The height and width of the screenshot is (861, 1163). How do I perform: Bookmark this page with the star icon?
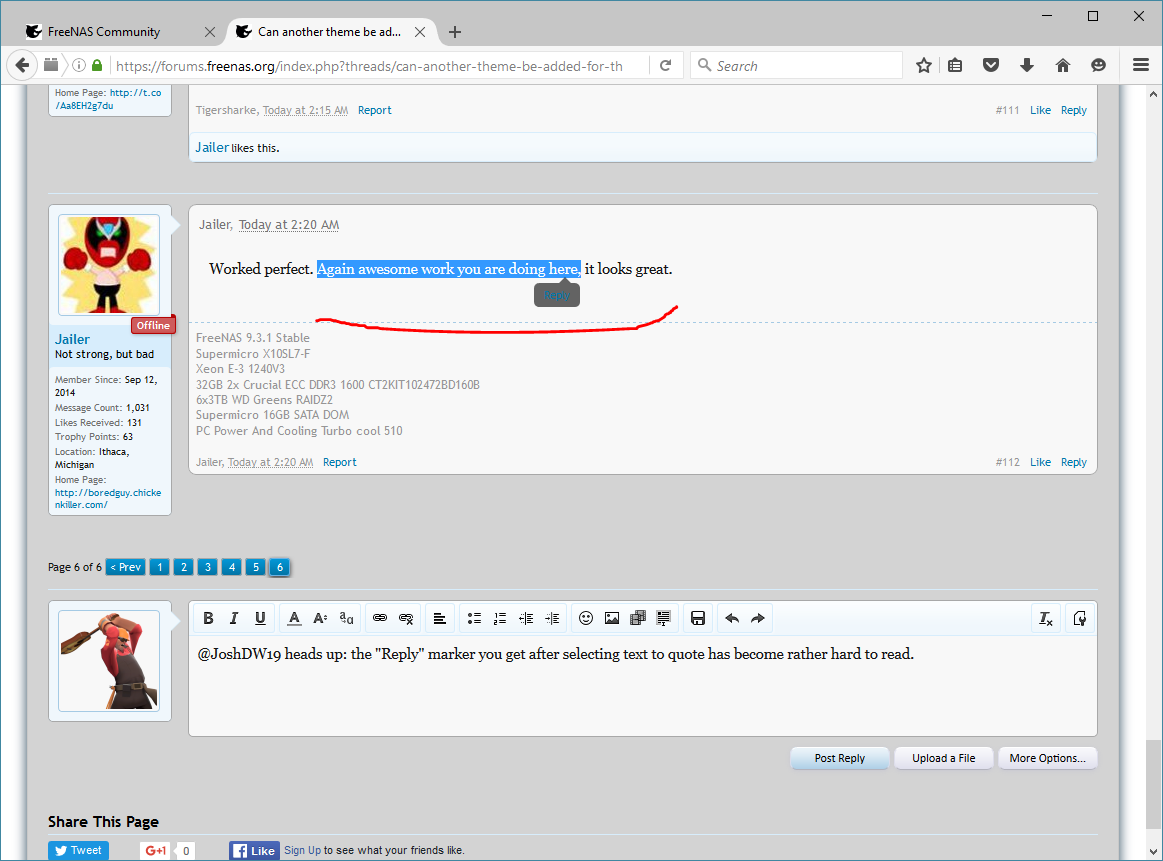point(923,65)
